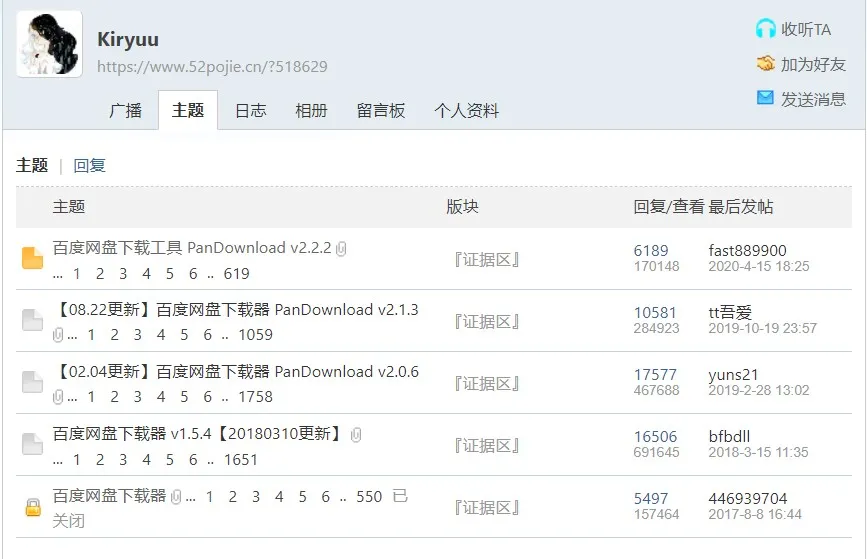Jump to last page 1651 of v1.5.4 thread

[x=241, y=459]
